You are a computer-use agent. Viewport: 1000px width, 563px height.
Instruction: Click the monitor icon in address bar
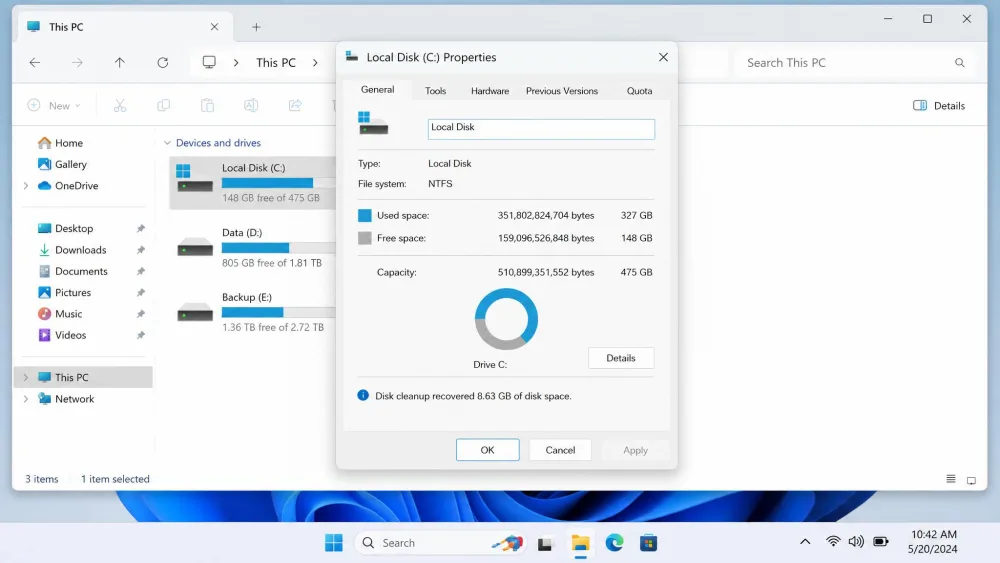(209, 62)
